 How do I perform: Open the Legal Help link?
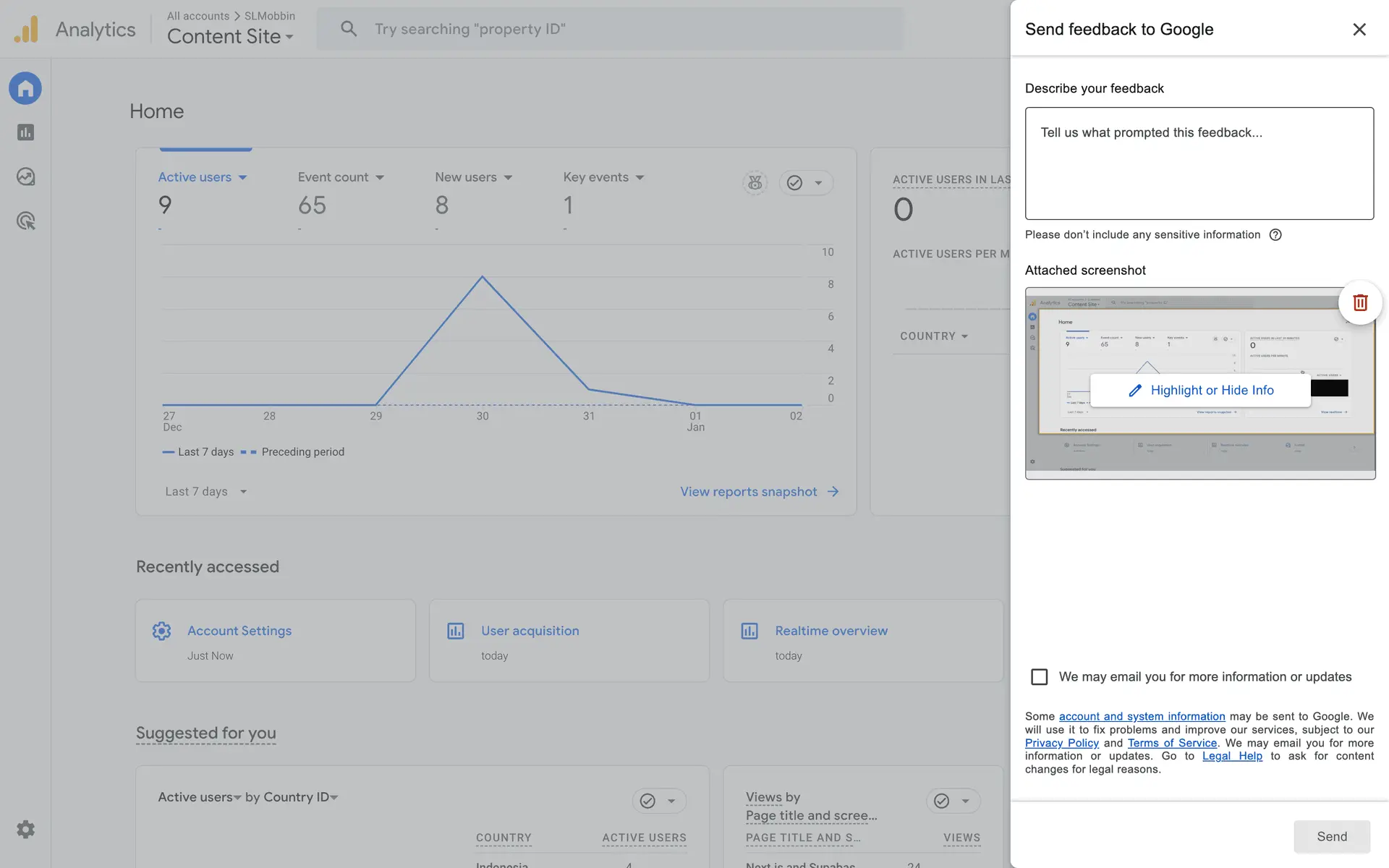pyautogui.click(x=1232, y=756)
